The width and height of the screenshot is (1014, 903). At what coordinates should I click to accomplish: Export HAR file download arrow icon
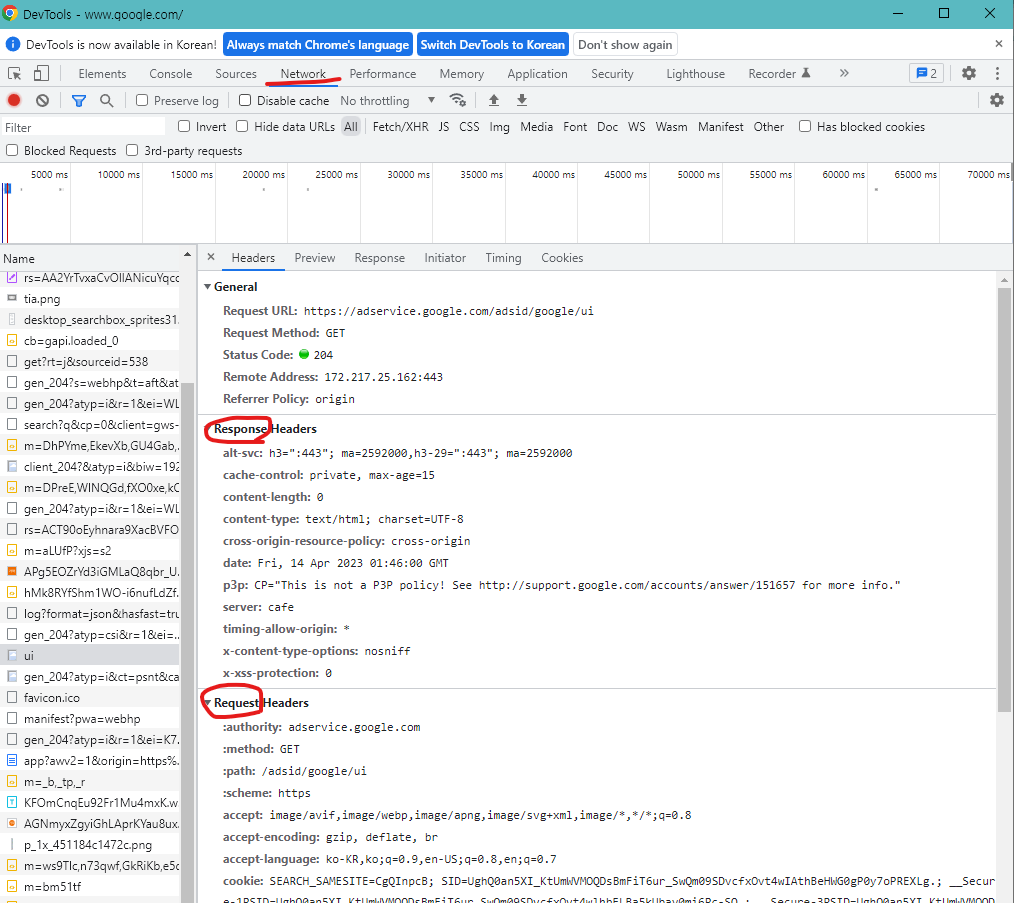pyautogui.click(x=522, y=100)
